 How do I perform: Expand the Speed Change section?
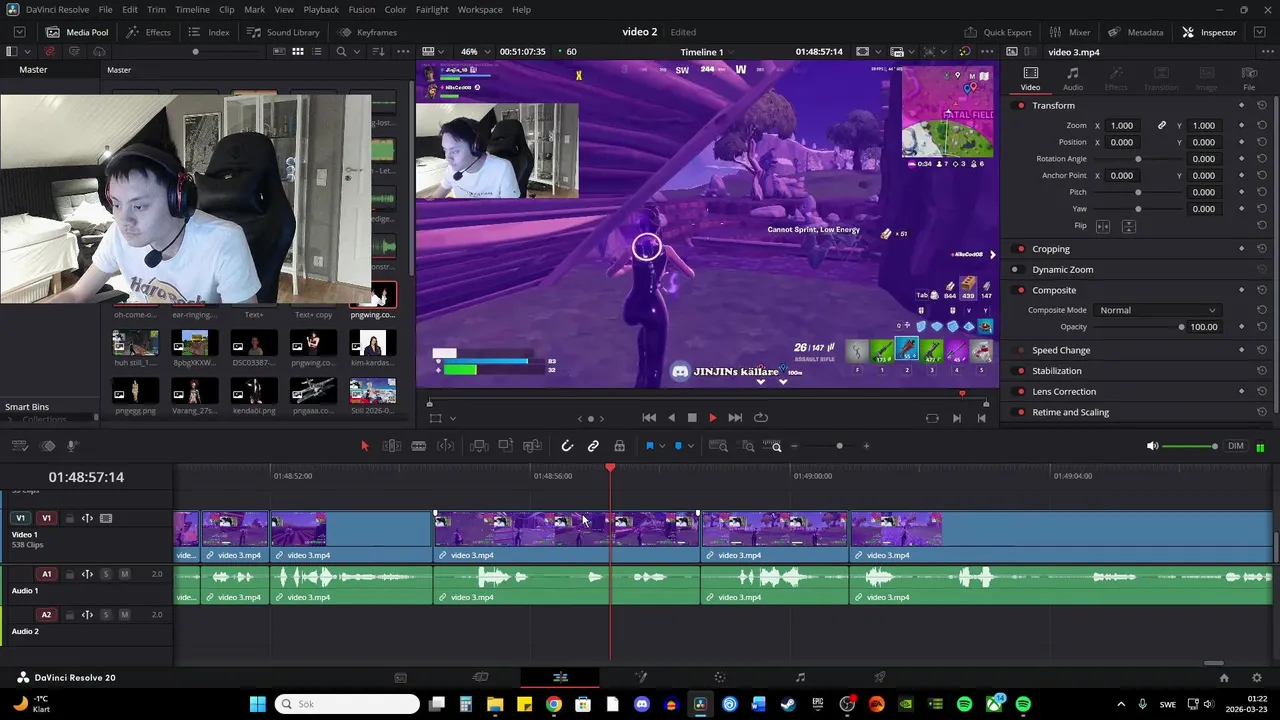1061,350
